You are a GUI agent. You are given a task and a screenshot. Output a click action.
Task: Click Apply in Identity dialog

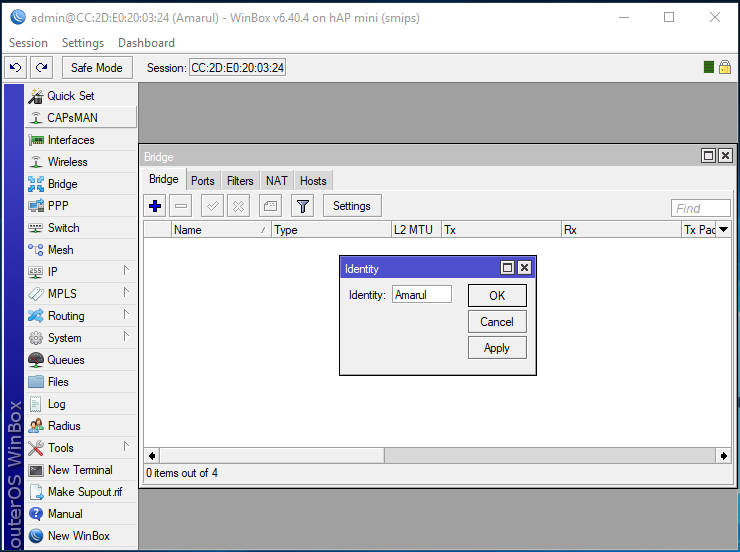(497, 348)
